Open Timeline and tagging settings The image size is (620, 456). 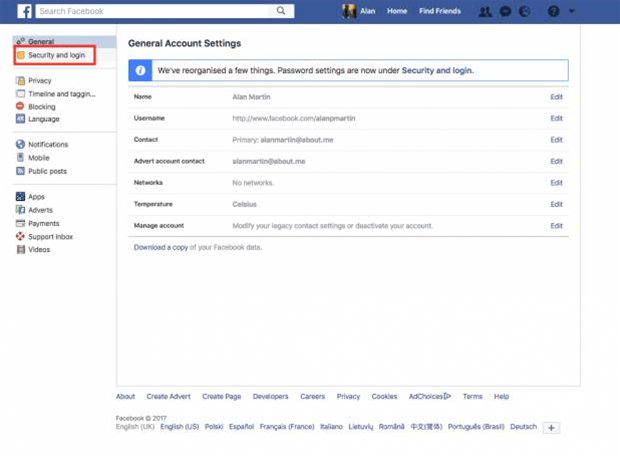(x=62, y=94)
